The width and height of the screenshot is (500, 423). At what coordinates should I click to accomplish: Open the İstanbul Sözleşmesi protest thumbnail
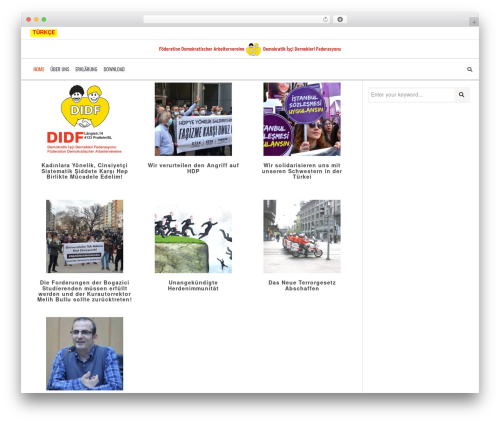[302, 119]
